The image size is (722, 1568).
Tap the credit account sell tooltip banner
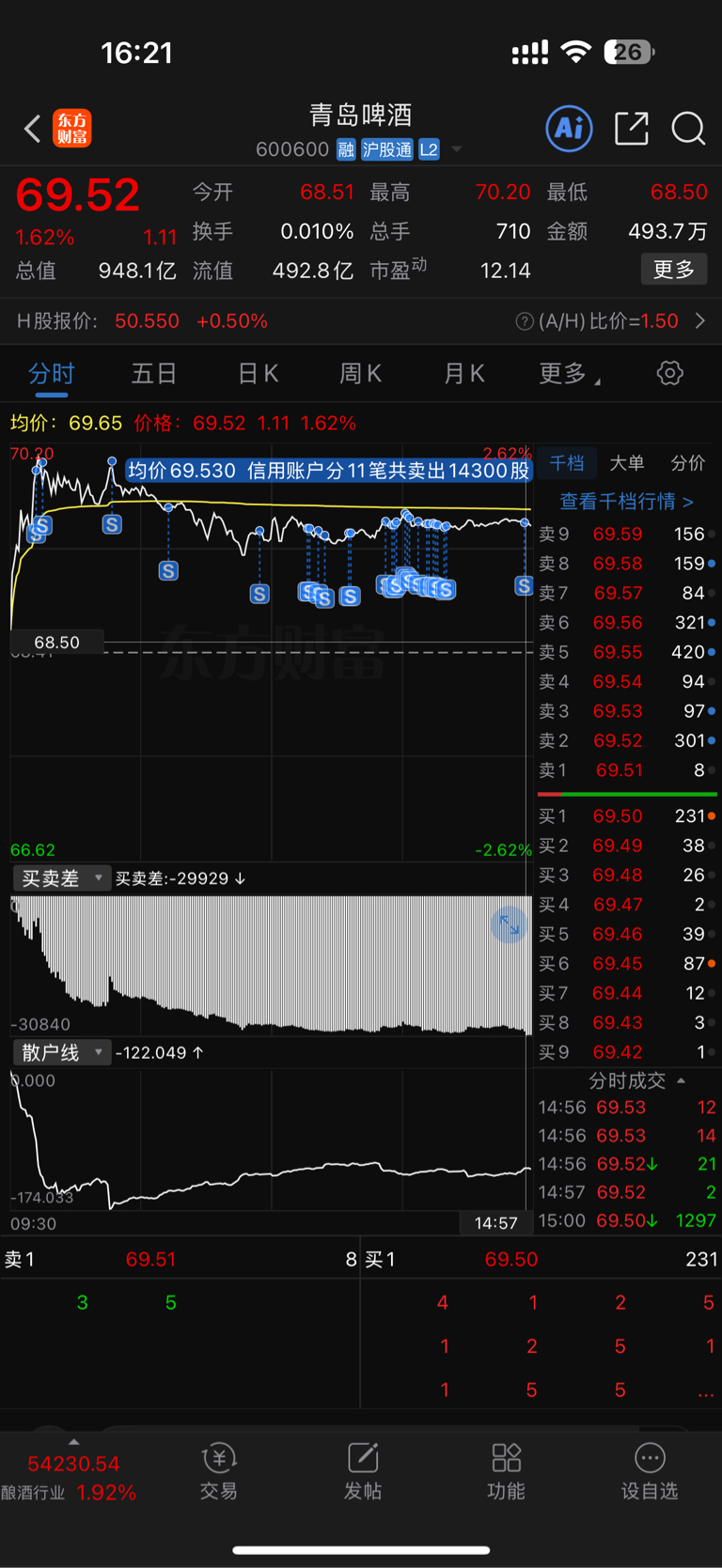pos(328,471)
